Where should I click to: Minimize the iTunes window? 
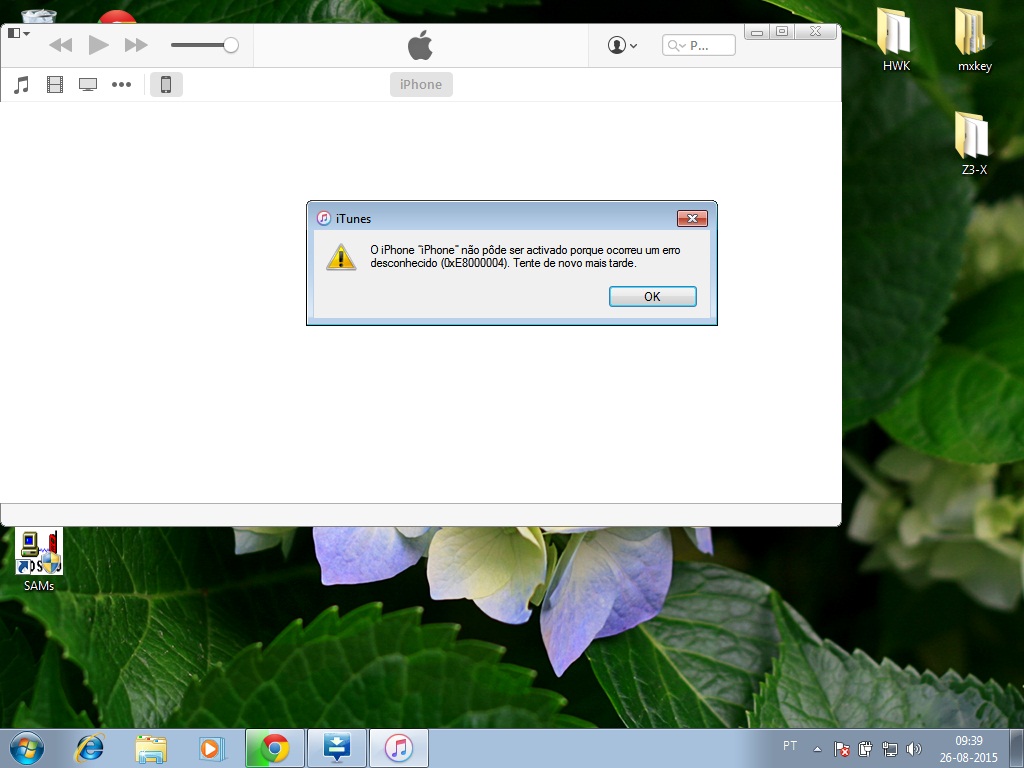pos(756,31)
